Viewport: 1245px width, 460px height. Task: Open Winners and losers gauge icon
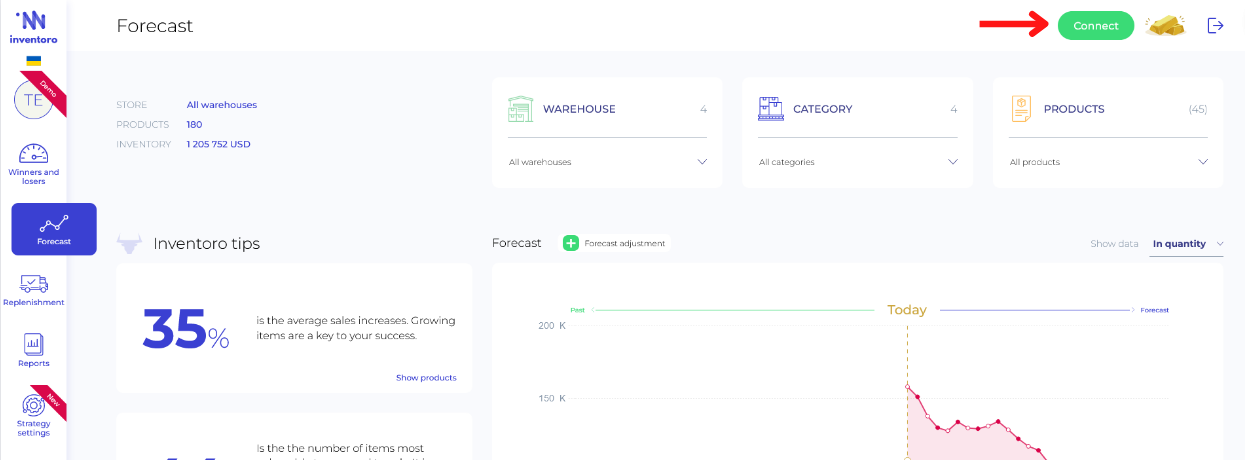coord(34,154)
